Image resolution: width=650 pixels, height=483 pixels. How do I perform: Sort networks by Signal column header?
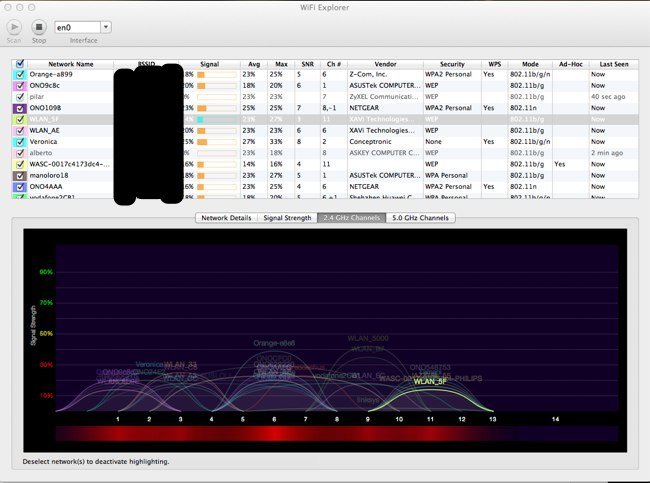(210, 63)
